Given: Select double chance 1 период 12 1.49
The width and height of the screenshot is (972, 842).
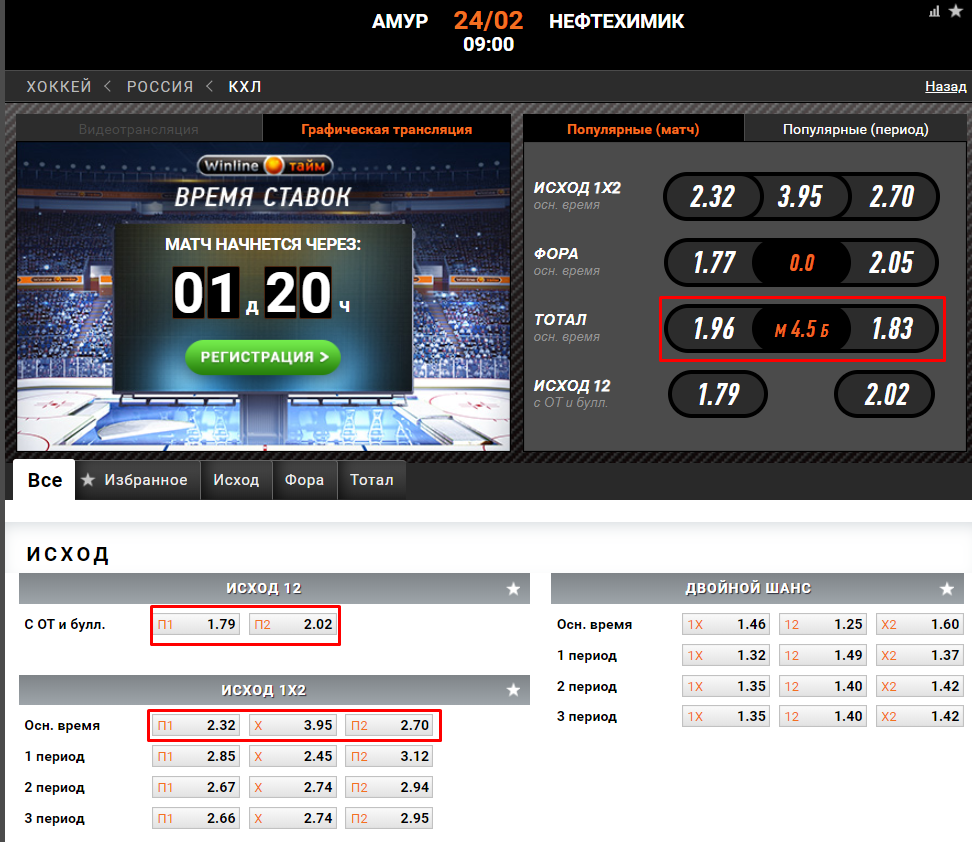Looking at the screenshot, I should (x=823, y=655).
